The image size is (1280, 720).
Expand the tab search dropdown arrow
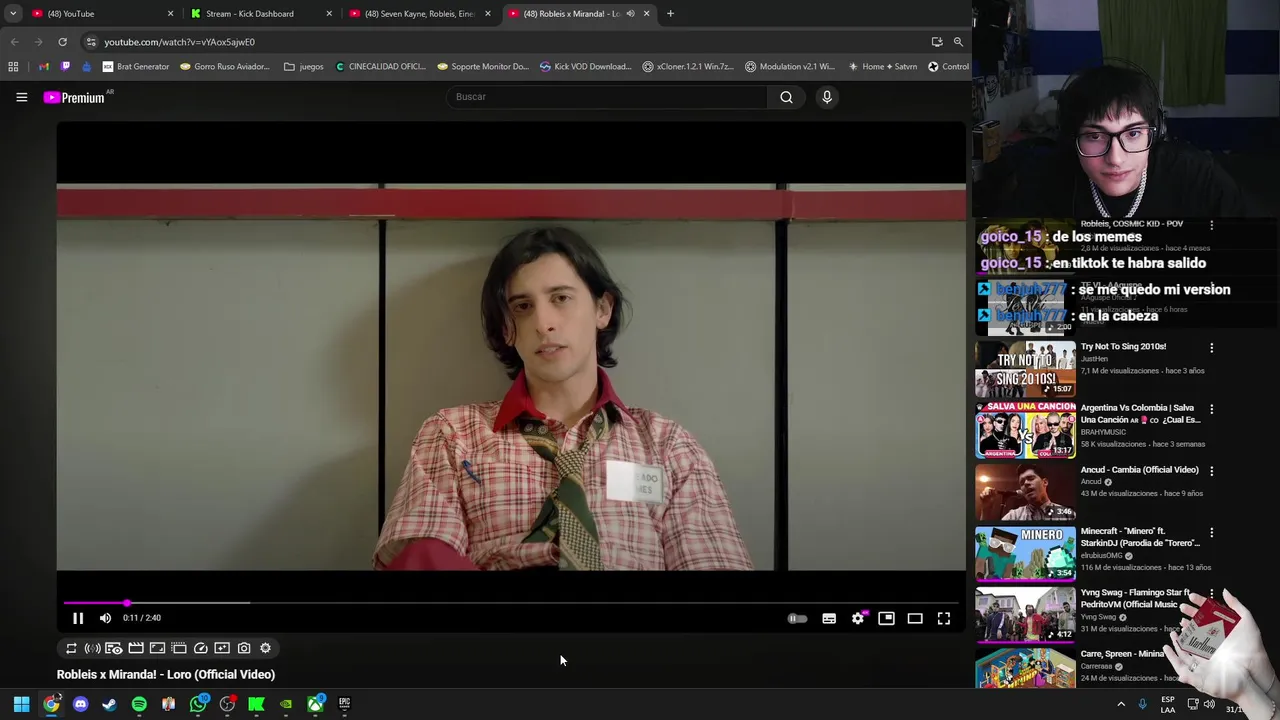pos(13,14)
